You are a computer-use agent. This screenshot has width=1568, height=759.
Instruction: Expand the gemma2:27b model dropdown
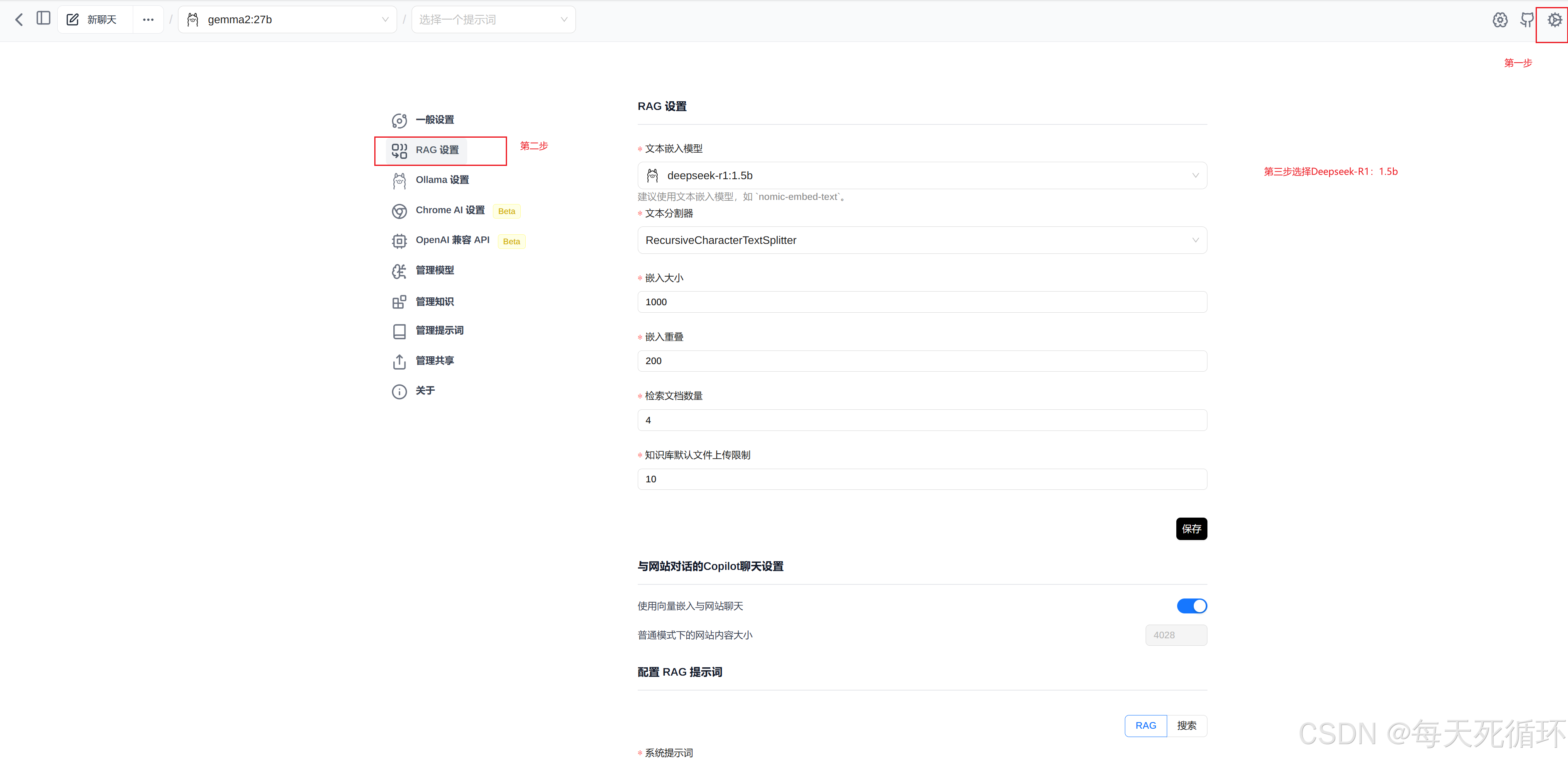[x=287, y=19]
